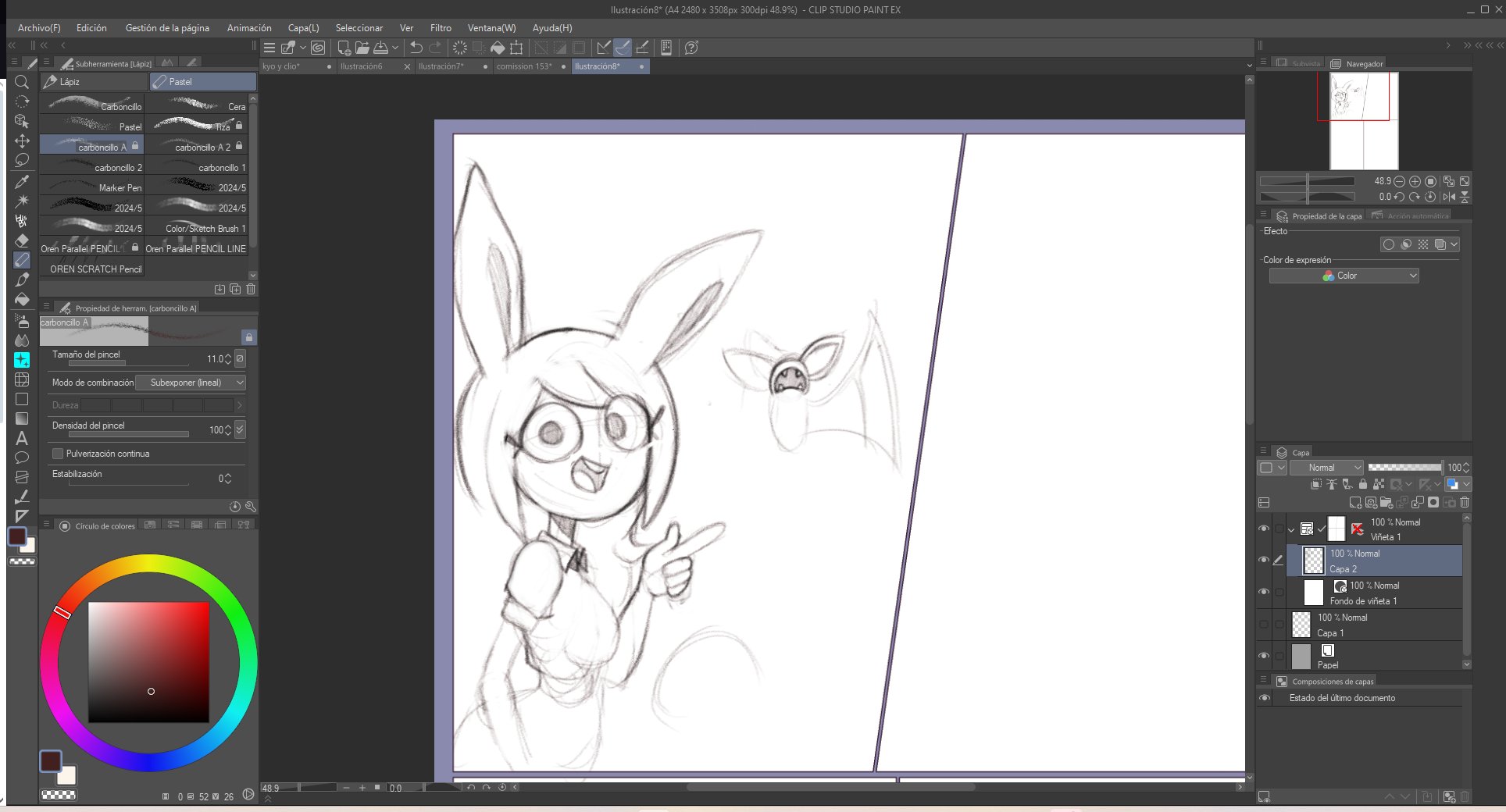Delete sub tool with trash icon
Screen dimensions: 1506x812
[251, 289]
